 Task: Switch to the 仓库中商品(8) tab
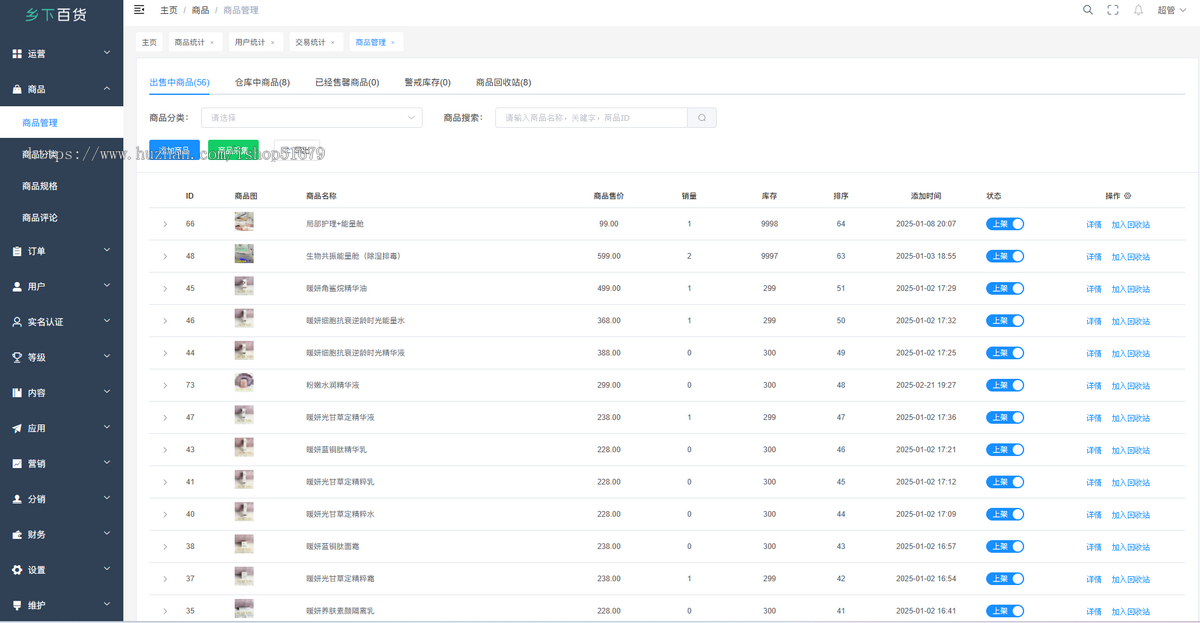pos(262,82)
